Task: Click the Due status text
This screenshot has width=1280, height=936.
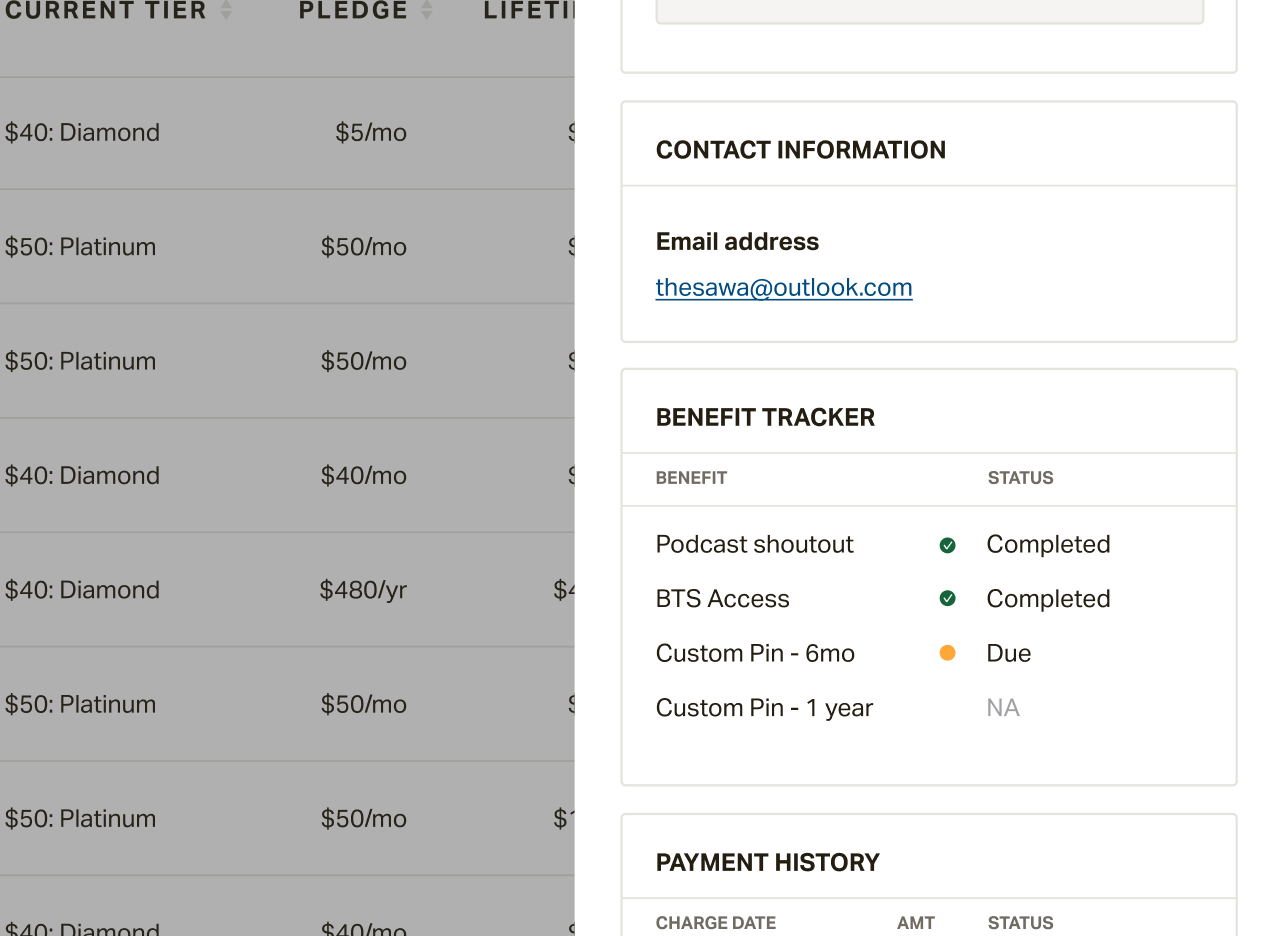Action: coord(1008,653)
